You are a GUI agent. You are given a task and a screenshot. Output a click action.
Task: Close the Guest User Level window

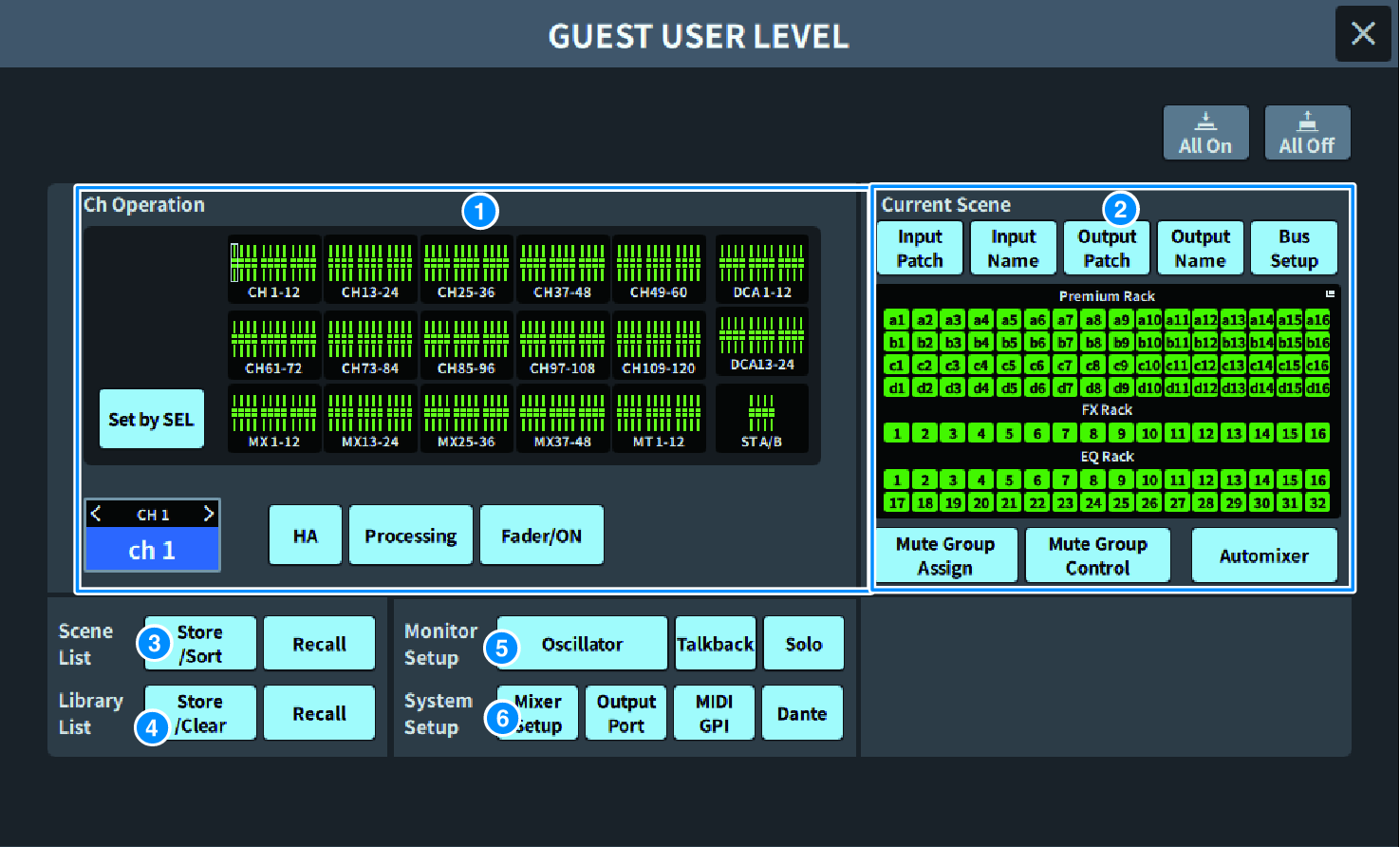[1363, 34]
